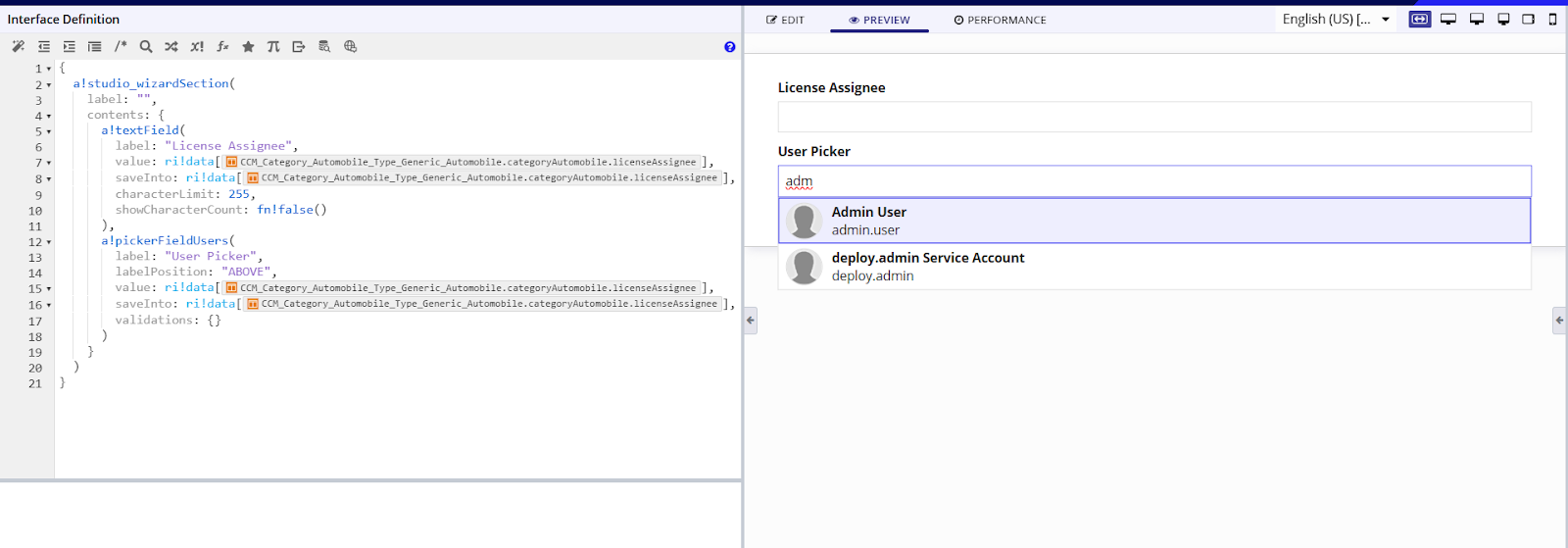The width and height of the screenshot is (1568, 548).
Task: Open the blue help question mark icon
Action: pyautogui.click(x=729, y=47)
